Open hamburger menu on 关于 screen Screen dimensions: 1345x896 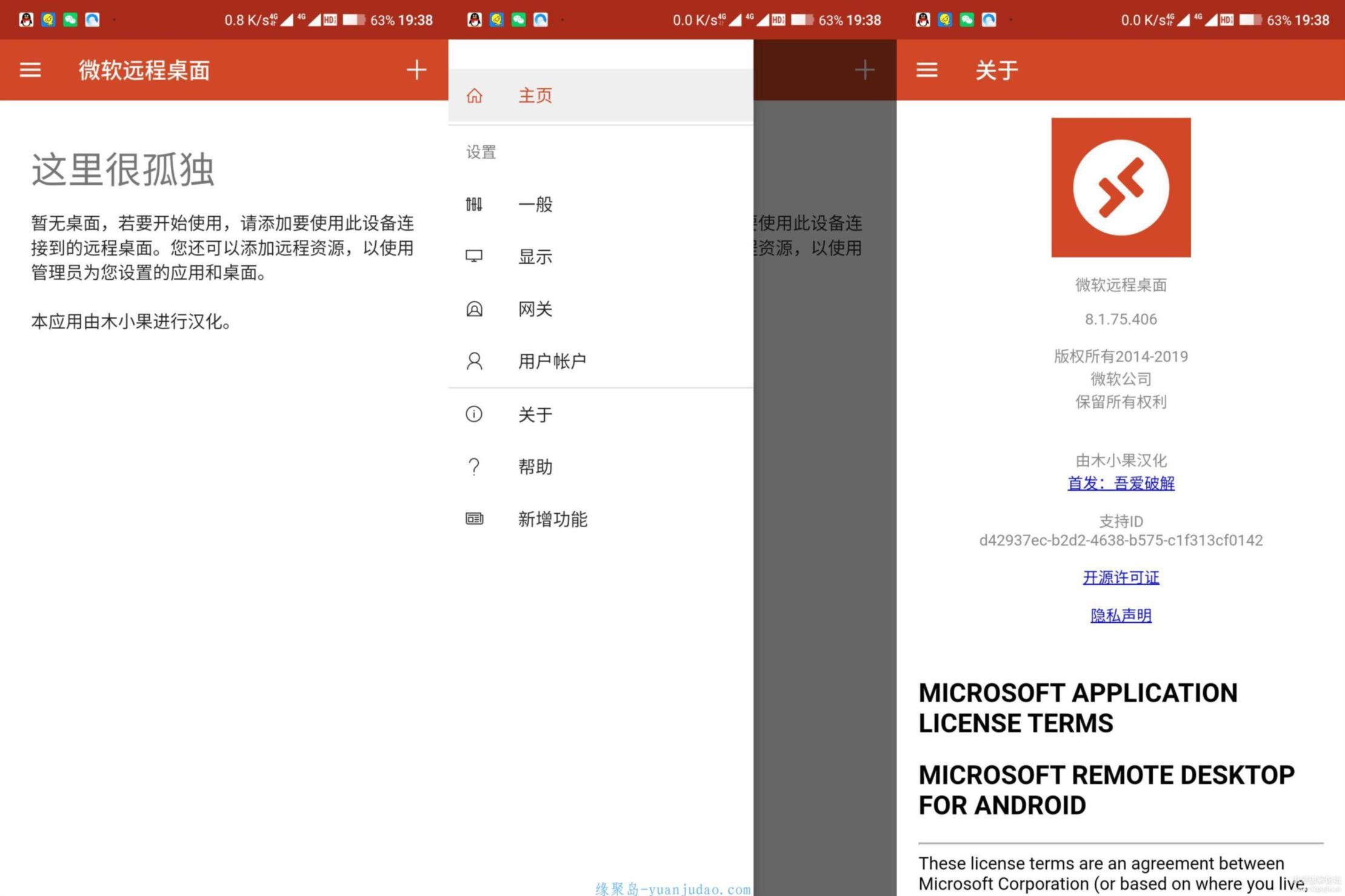[x=927, y=70]
